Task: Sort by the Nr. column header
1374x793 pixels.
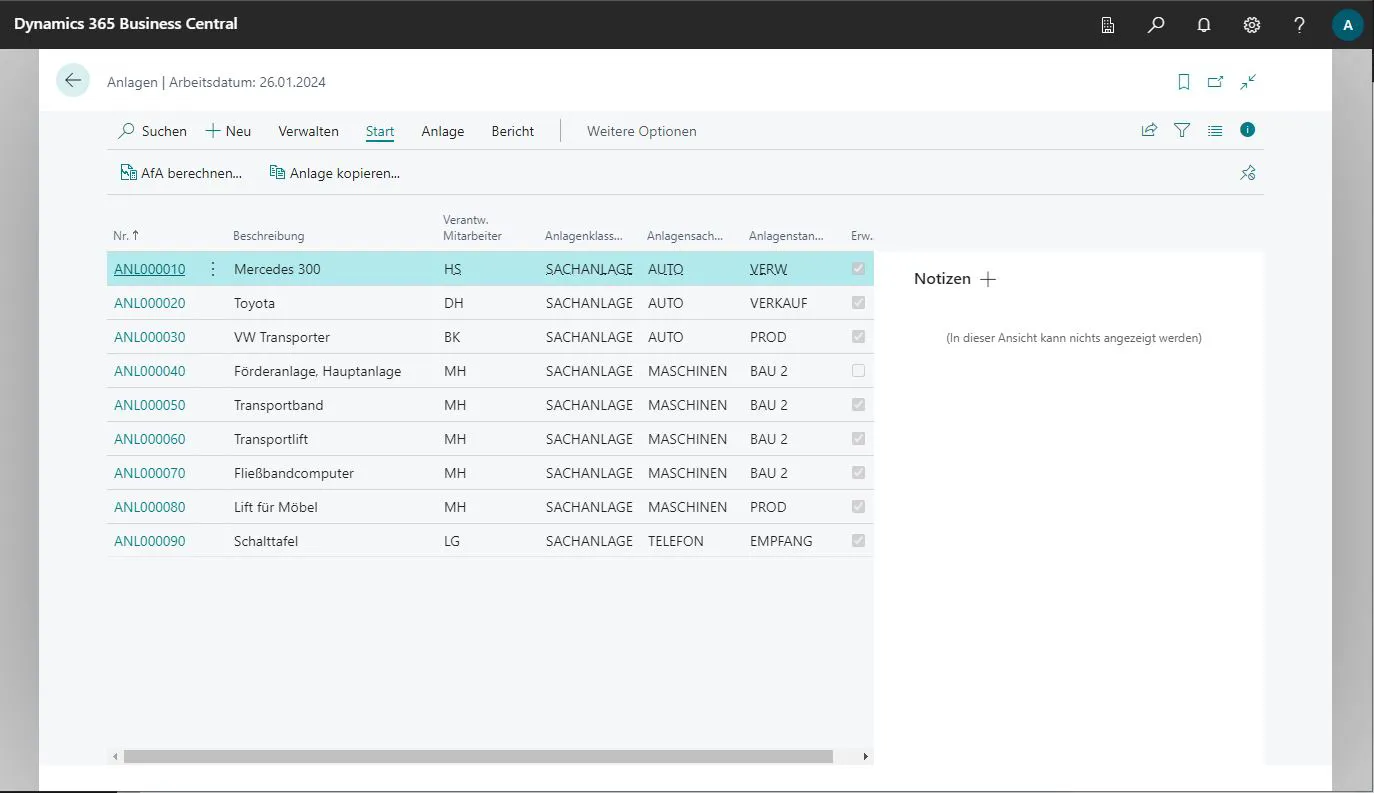Action: (126, 236)
